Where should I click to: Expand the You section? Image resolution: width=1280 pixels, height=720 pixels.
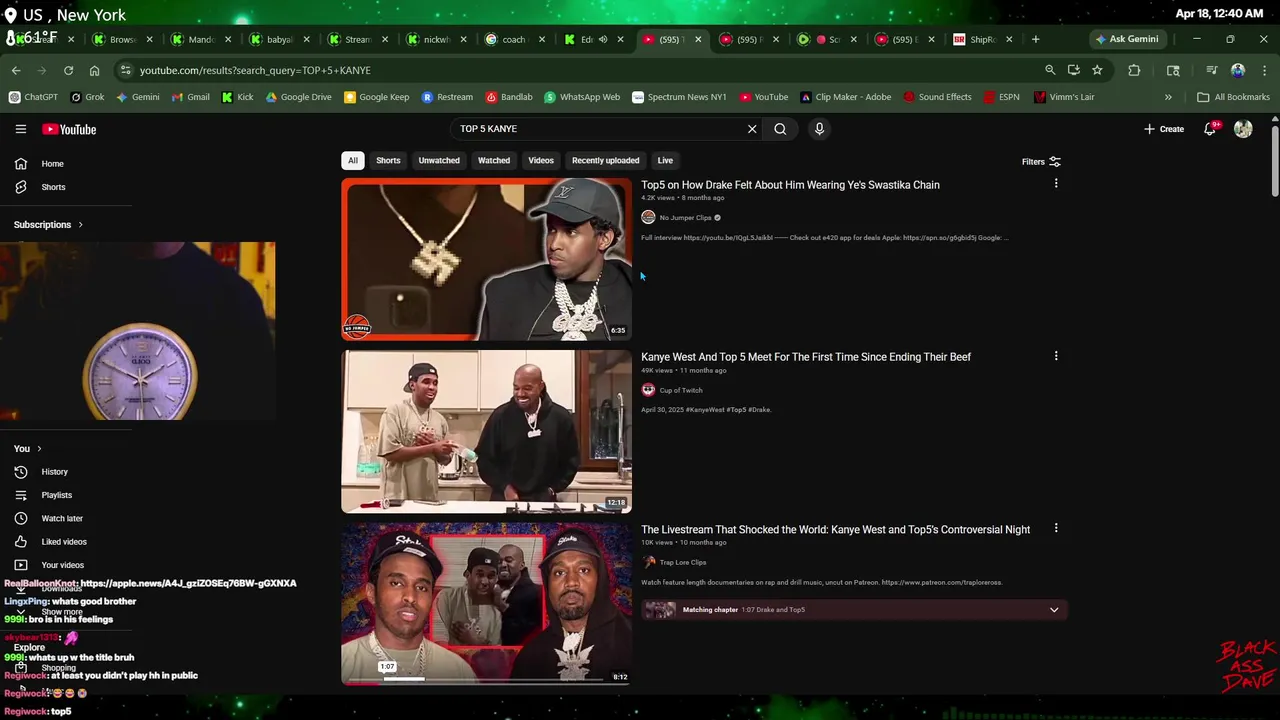pos(28,449)
